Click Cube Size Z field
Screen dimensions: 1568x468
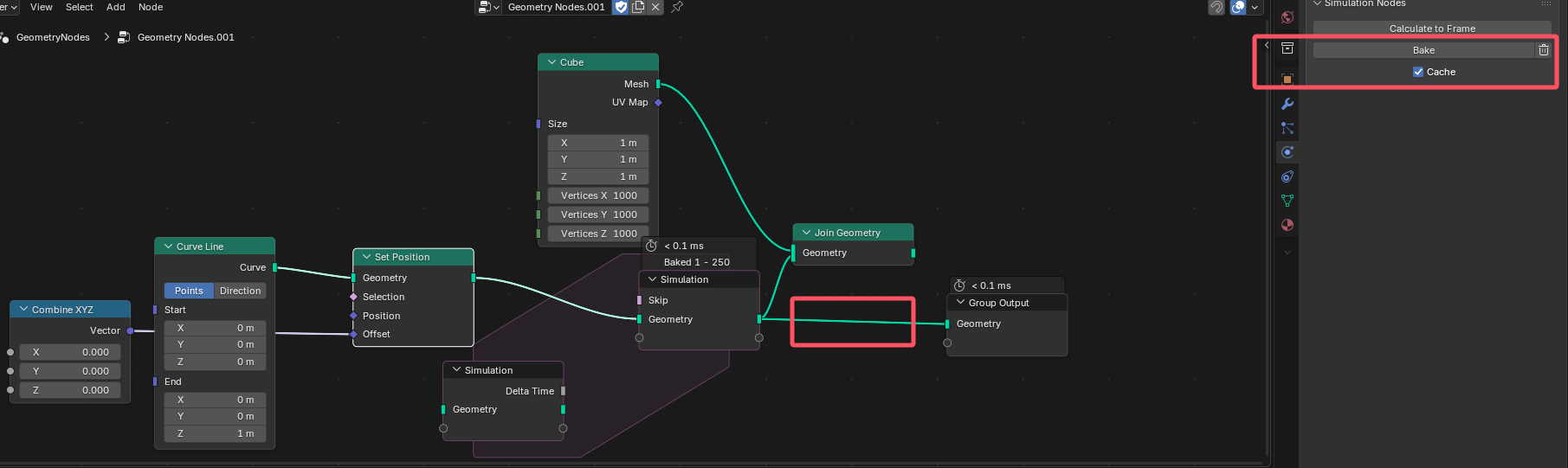point(597,176)
